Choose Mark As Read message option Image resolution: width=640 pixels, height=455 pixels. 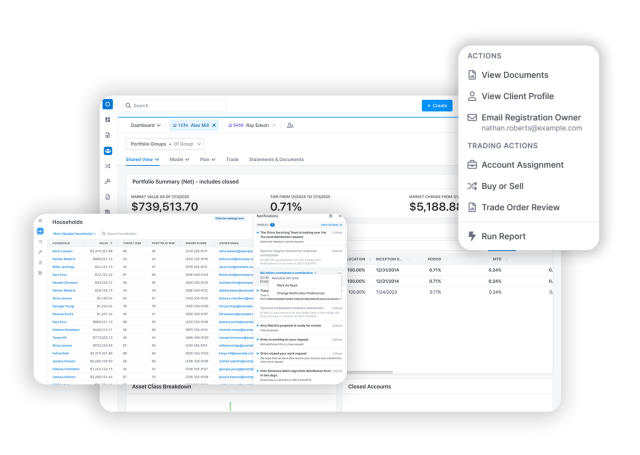[287, 285]
